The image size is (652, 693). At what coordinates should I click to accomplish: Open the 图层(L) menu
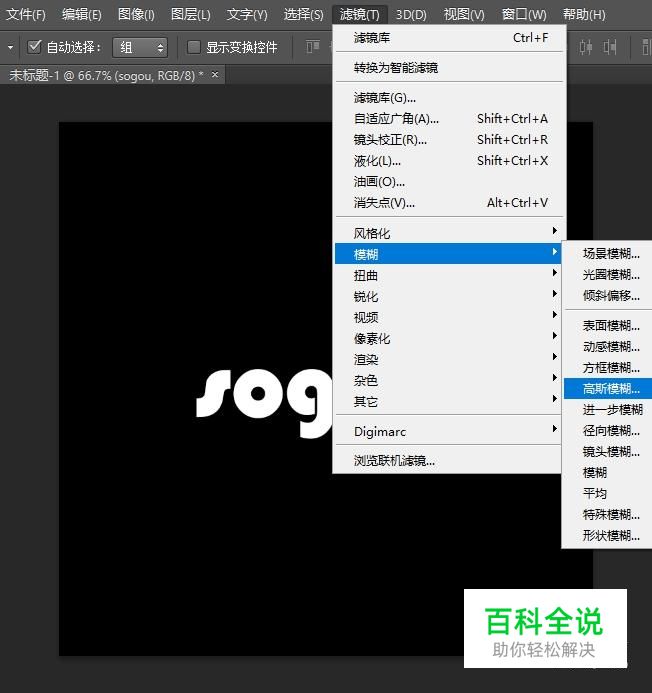click(191, 15)
